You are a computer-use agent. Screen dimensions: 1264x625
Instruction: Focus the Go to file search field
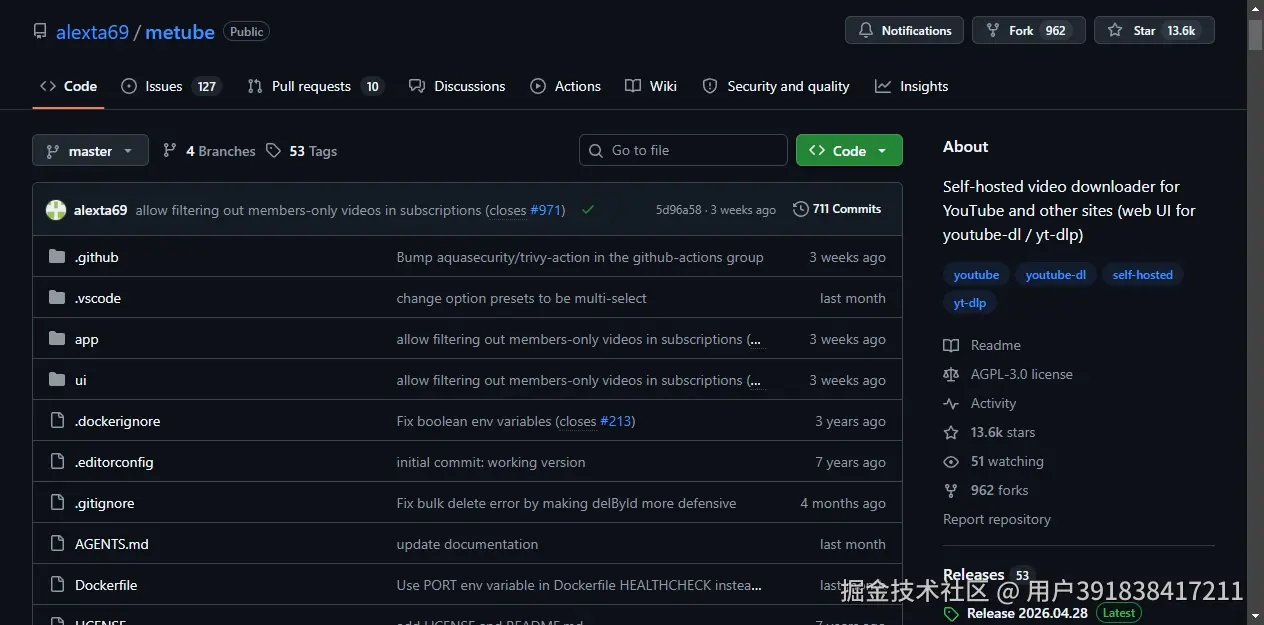pos(683,150)
